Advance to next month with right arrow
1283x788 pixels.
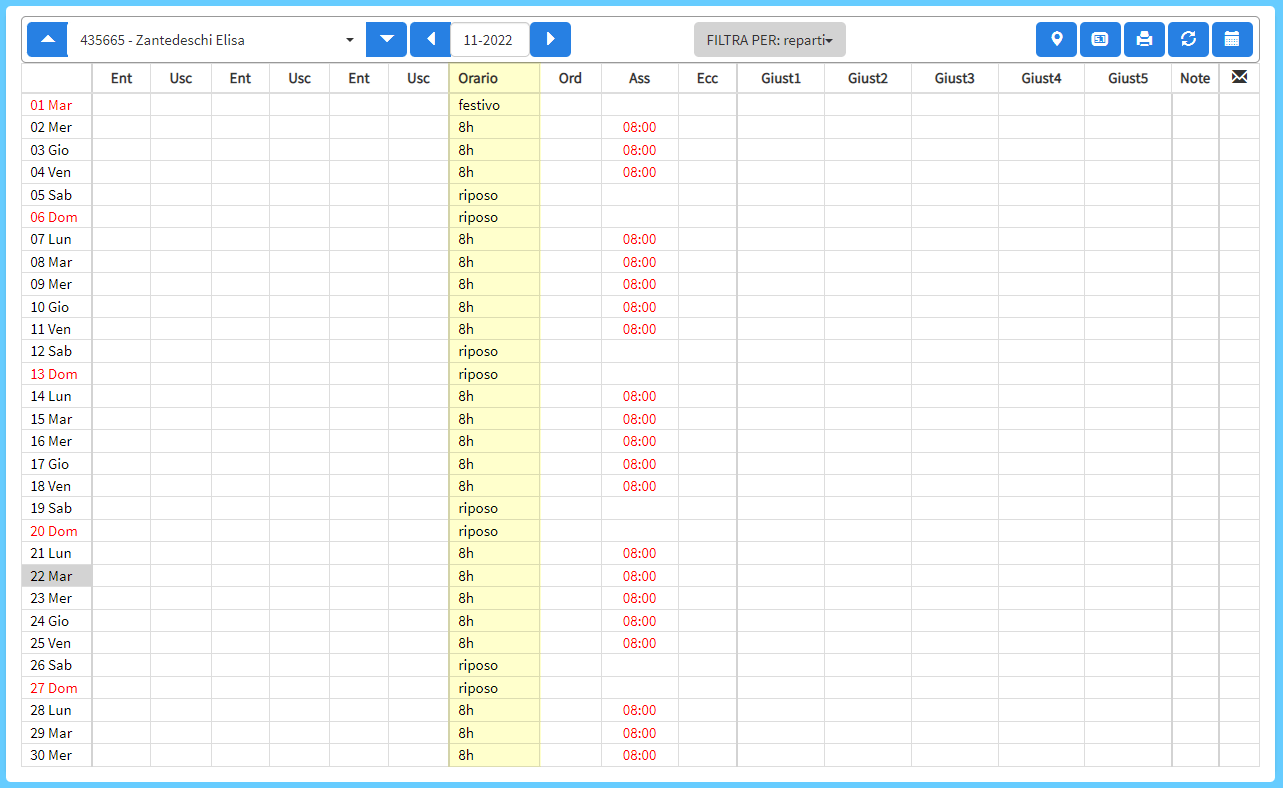pyautogui.click(x=550, y=40)
